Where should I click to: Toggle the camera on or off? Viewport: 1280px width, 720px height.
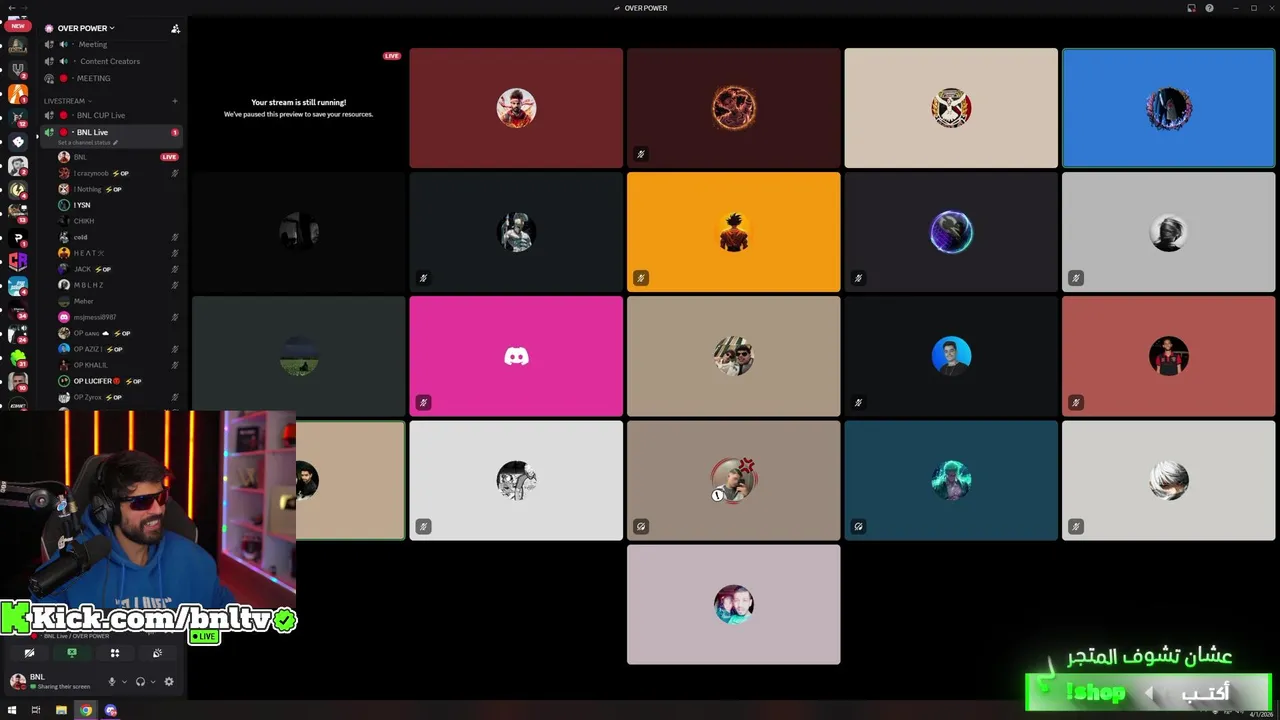pos(30,653)
